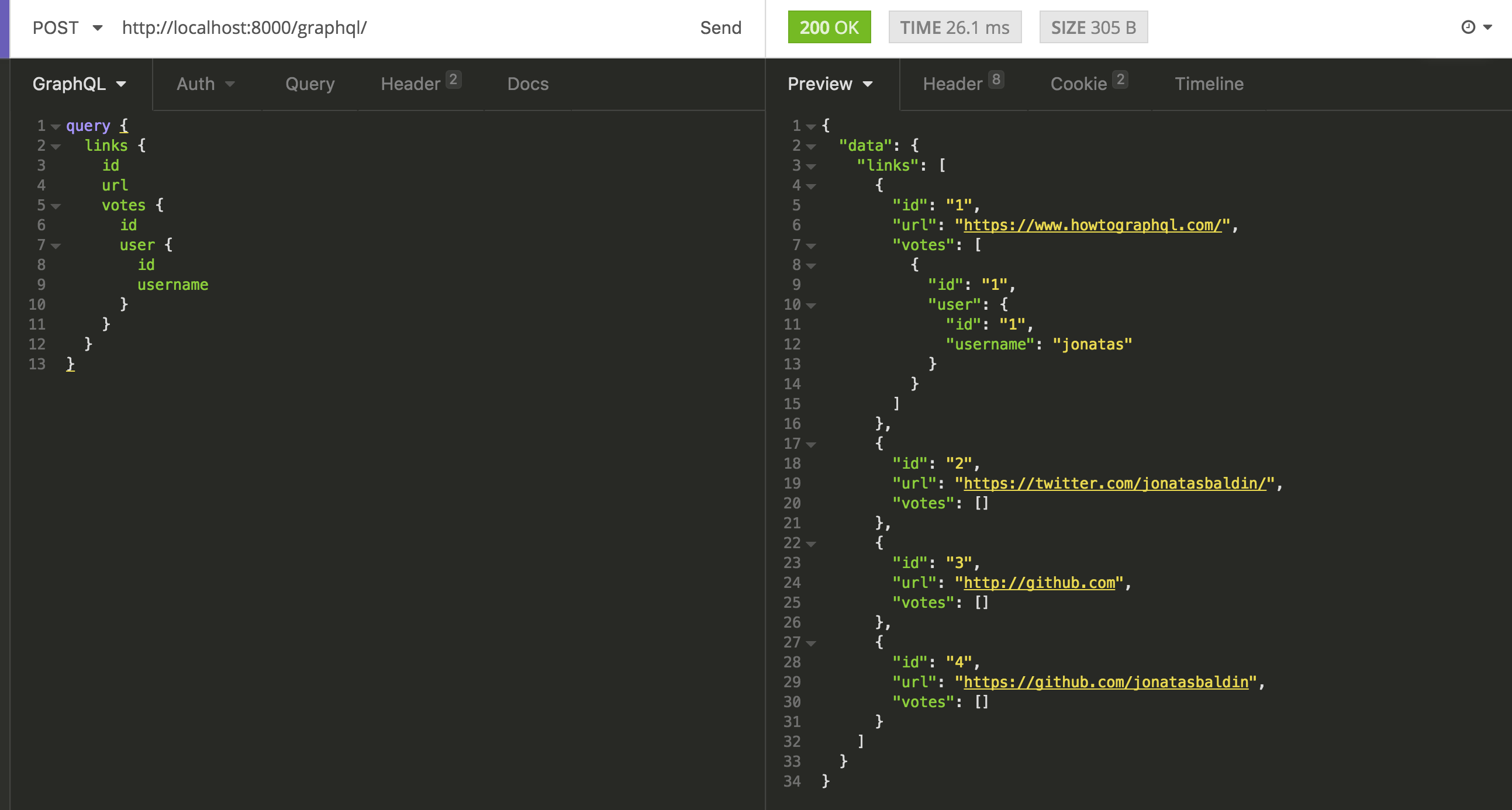Open the http://github.com link

tap(1039, 583)
